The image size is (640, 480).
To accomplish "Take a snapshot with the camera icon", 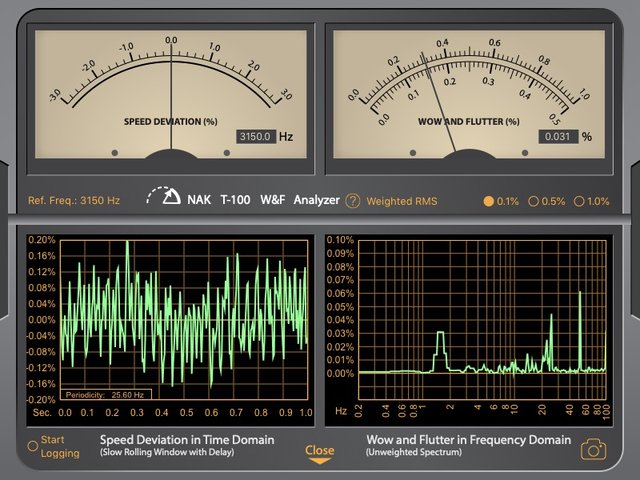I will pos(593,449).
